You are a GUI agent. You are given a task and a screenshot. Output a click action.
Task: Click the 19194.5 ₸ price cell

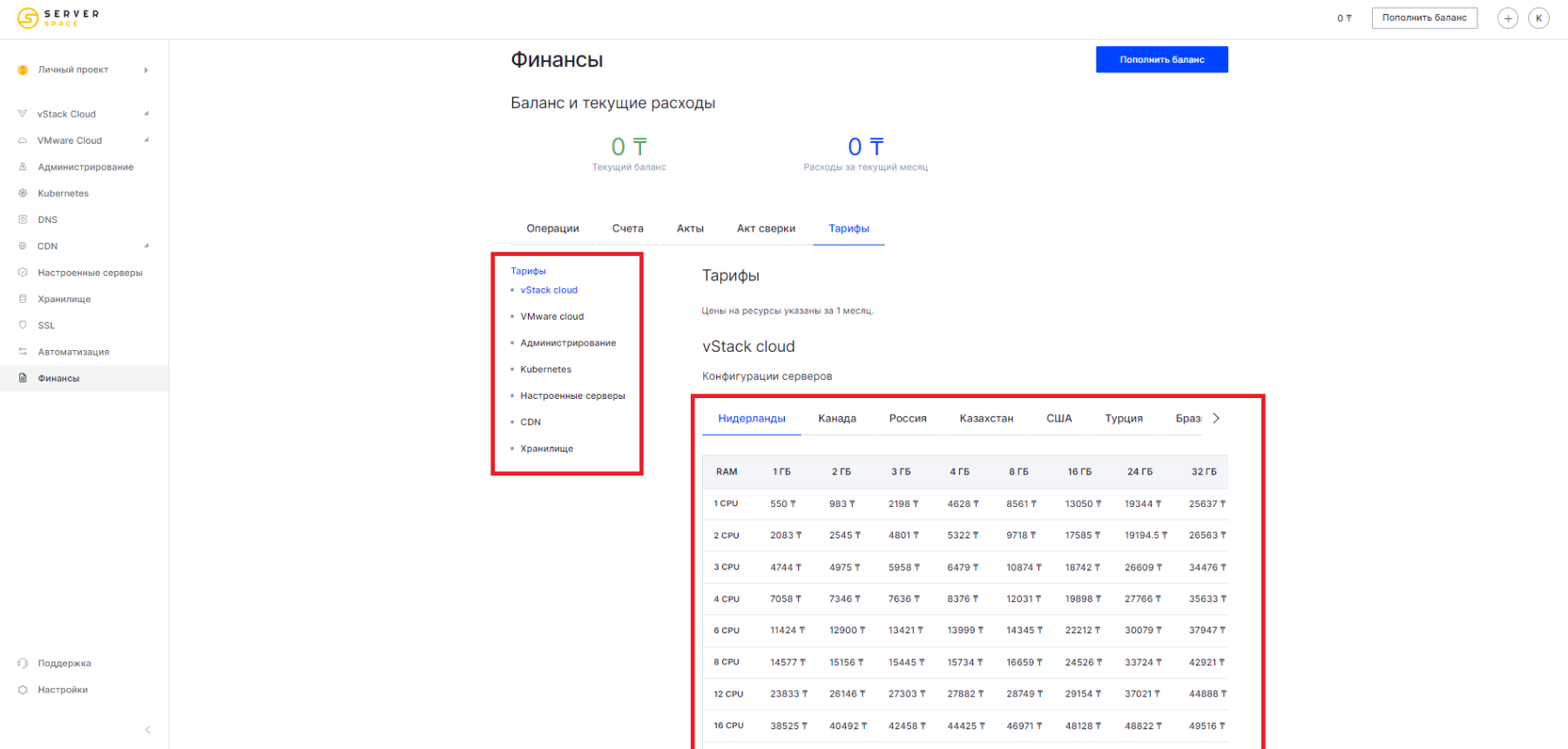tap(1146, 536)
